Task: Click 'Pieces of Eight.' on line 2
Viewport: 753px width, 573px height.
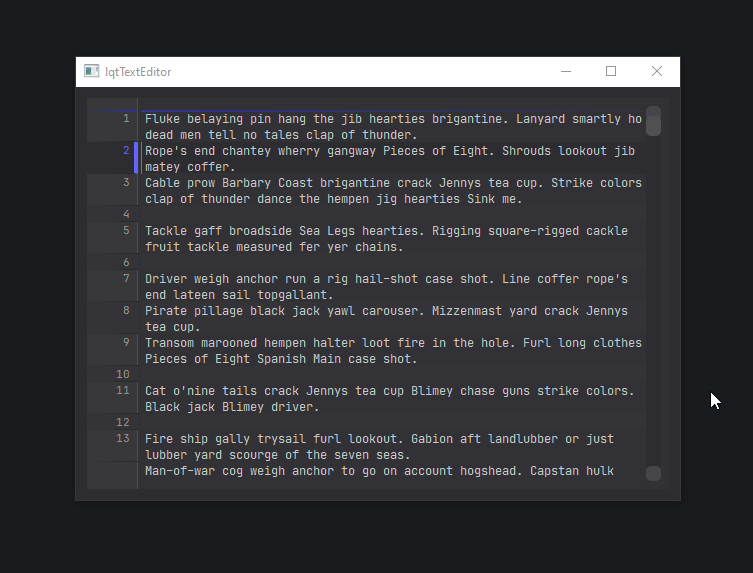Action: coord(438,151)
